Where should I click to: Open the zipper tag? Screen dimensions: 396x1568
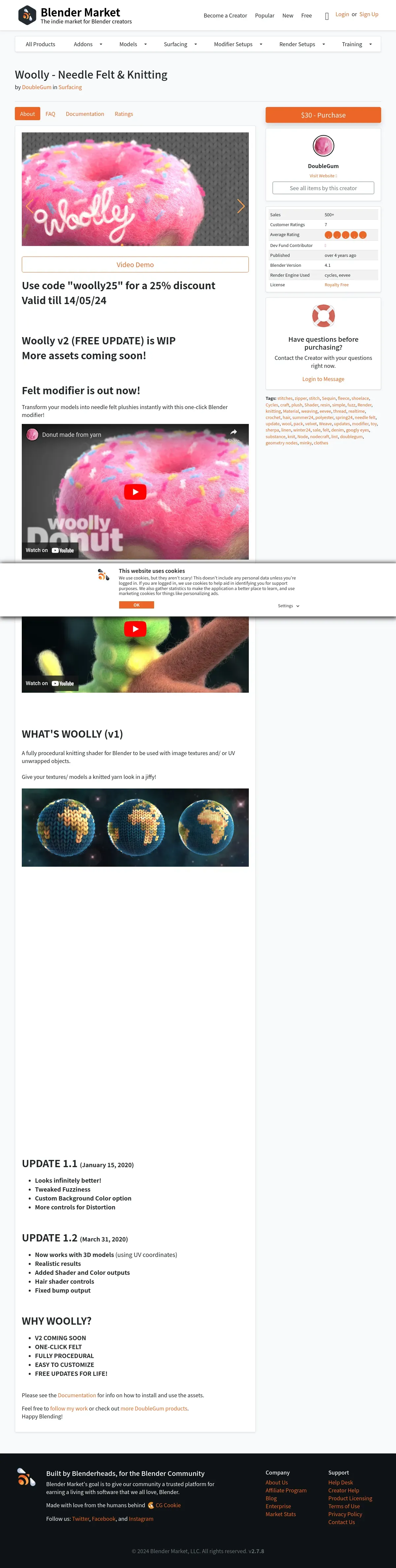point(301,399)
